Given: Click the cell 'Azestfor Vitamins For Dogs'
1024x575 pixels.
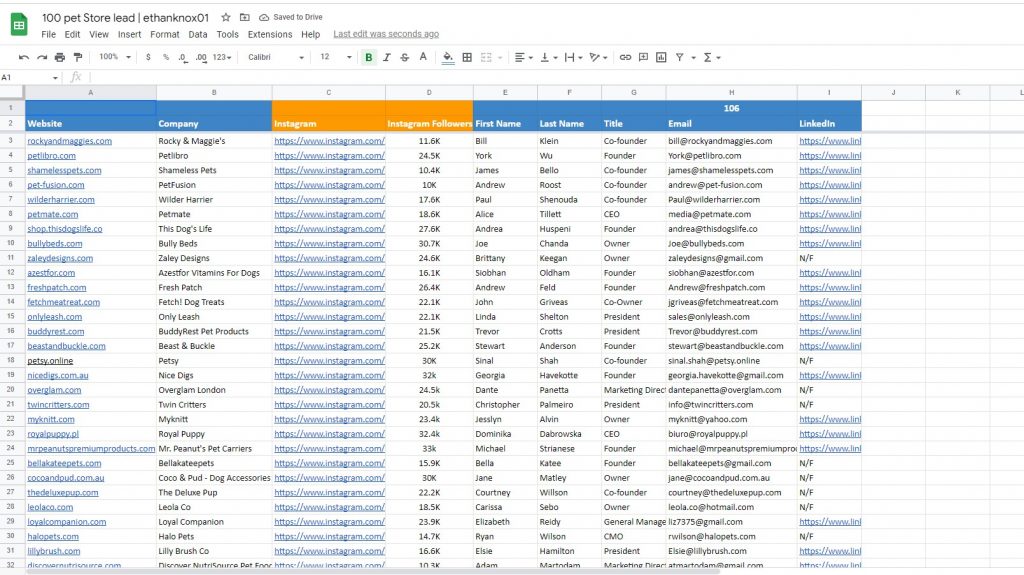Looking at the screenshot, I should click(214, 273).
